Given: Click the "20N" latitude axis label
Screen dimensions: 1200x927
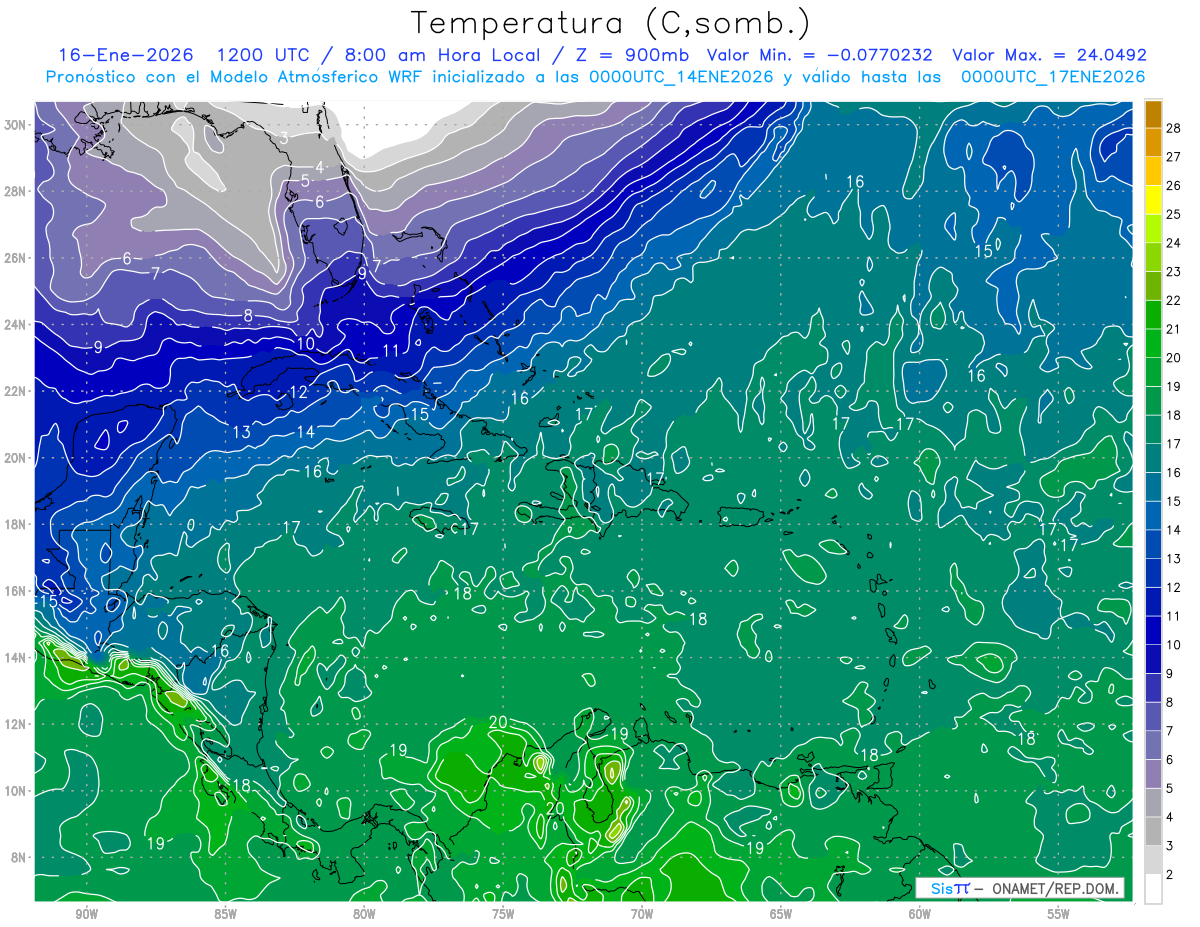Looking at the screenshot, I should point(17,458).
